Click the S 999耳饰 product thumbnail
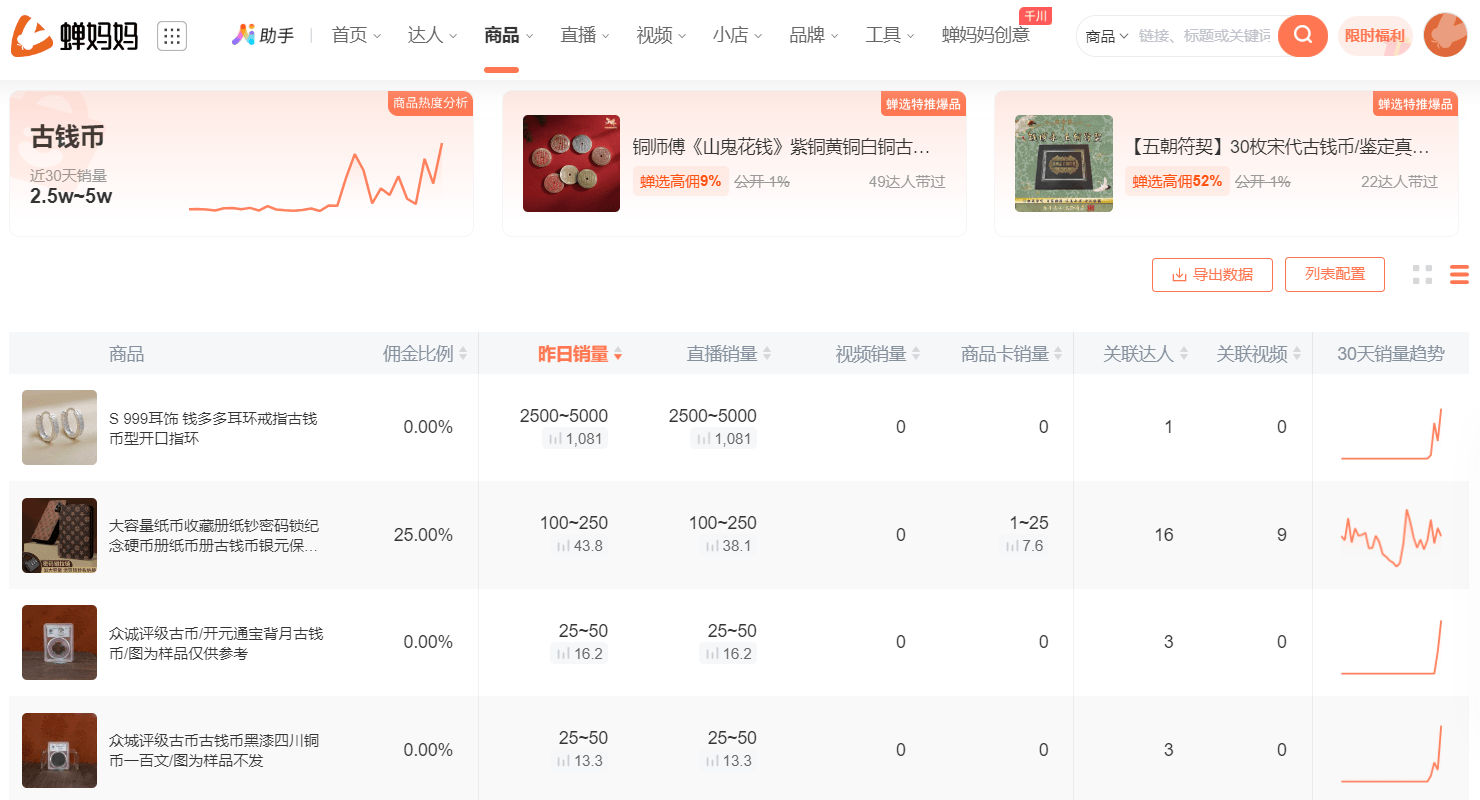The height and width of the screenshot is (800, 1480). (59, 427)
